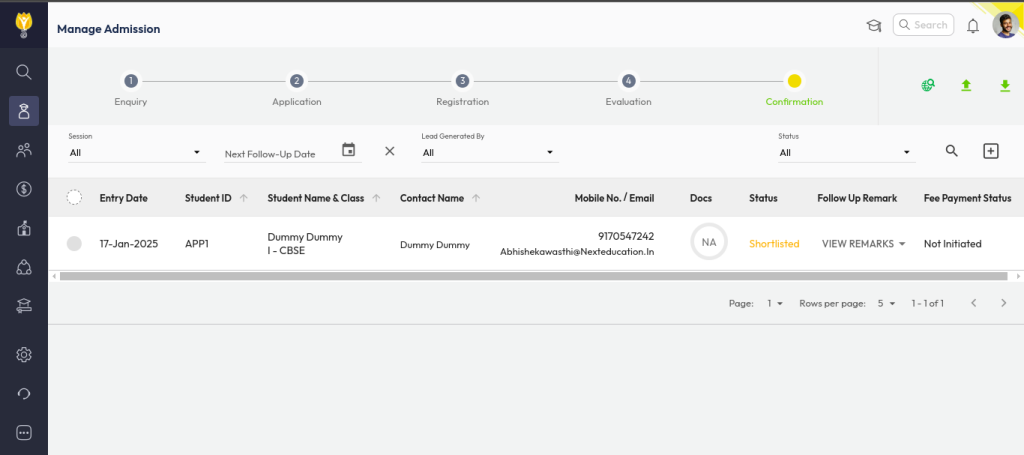The image size is (1024, 455).
Task: Clear the follow-up date with X icon
Action: pos(390,151)
